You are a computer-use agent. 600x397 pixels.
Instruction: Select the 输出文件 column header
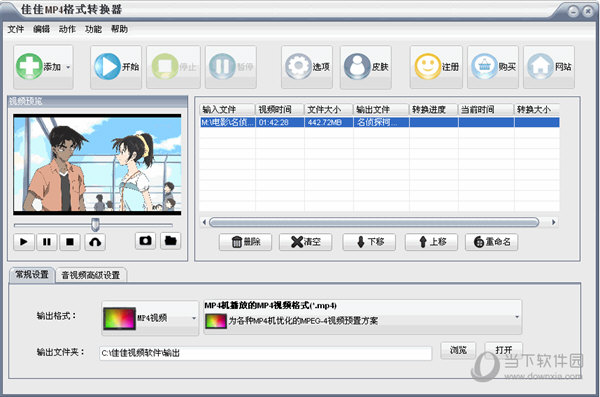click(381, 109)
